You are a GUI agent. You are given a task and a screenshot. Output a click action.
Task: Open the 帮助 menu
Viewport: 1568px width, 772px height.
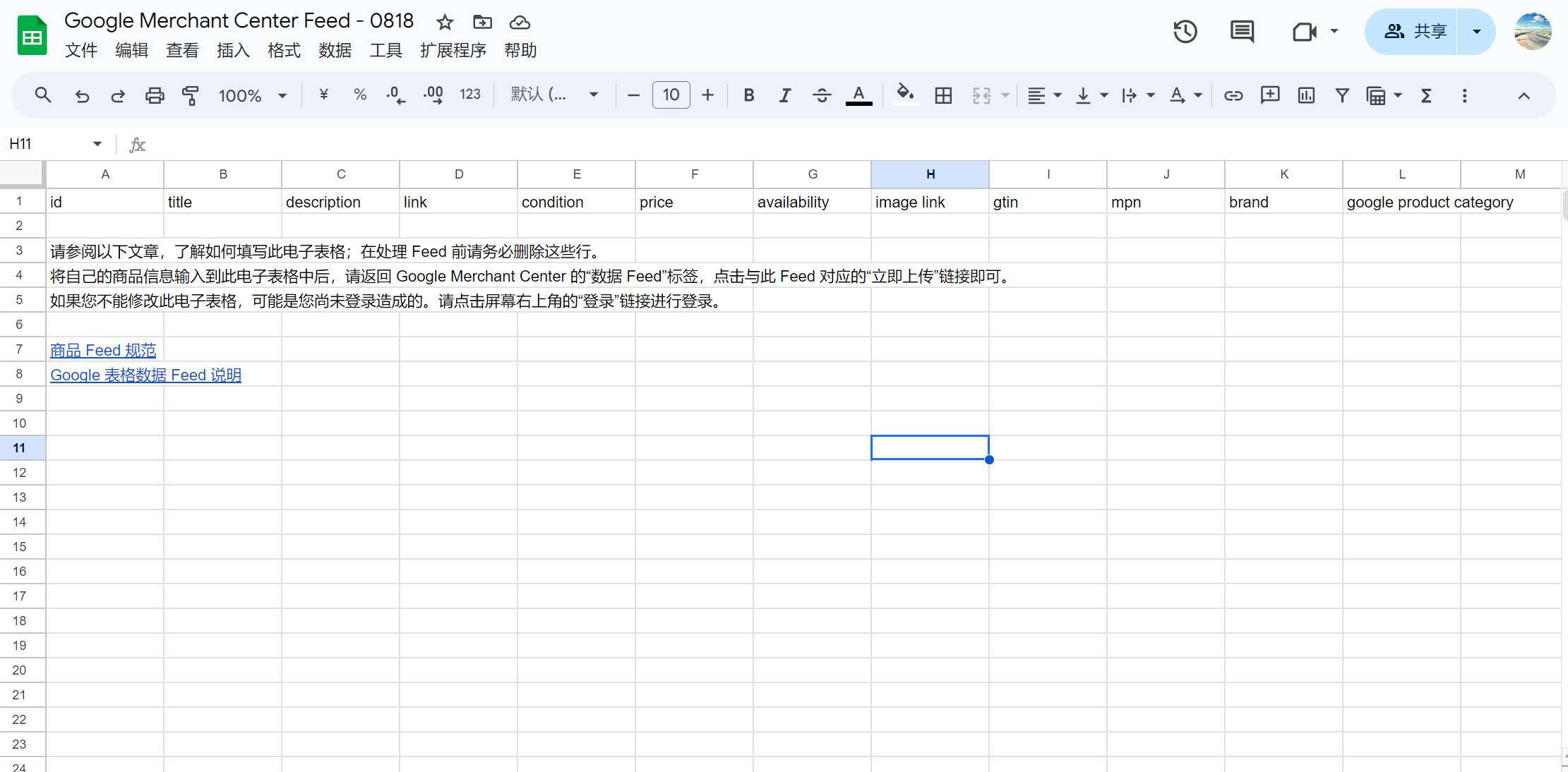pos(521,50)
